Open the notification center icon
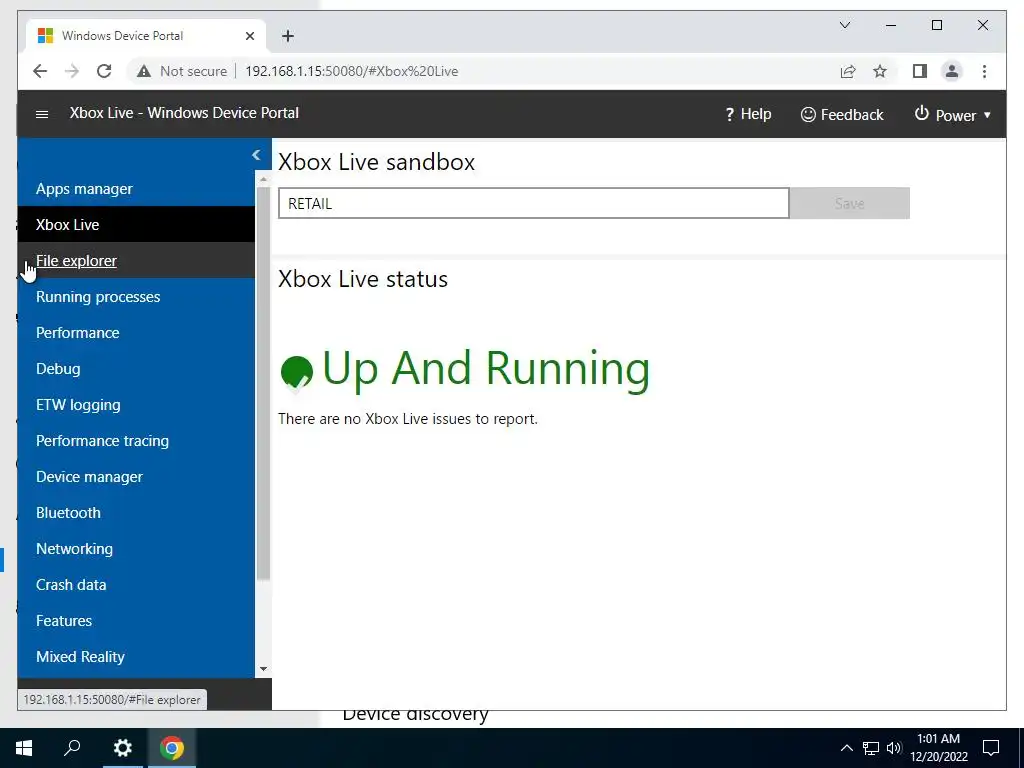This screenshot has height=768, width=1024. [991, 748]
